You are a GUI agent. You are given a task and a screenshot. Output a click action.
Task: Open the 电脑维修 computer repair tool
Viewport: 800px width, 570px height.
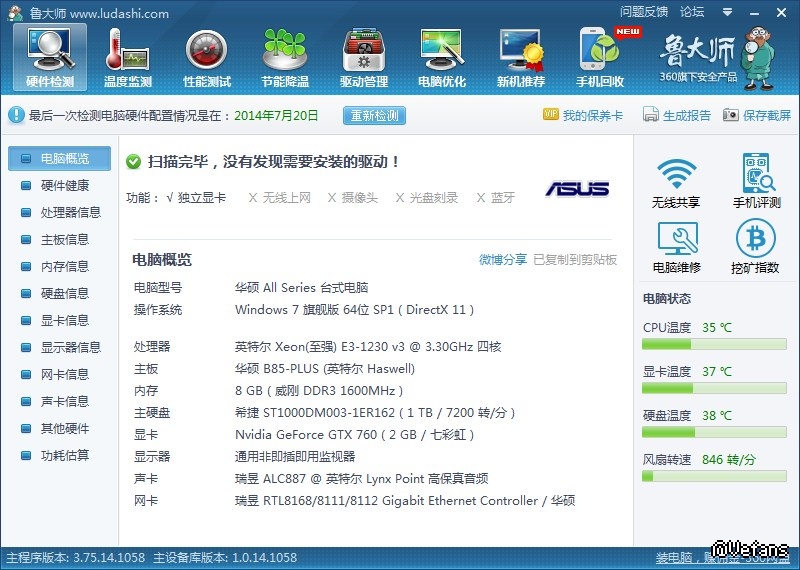click(x=676, y=247)
